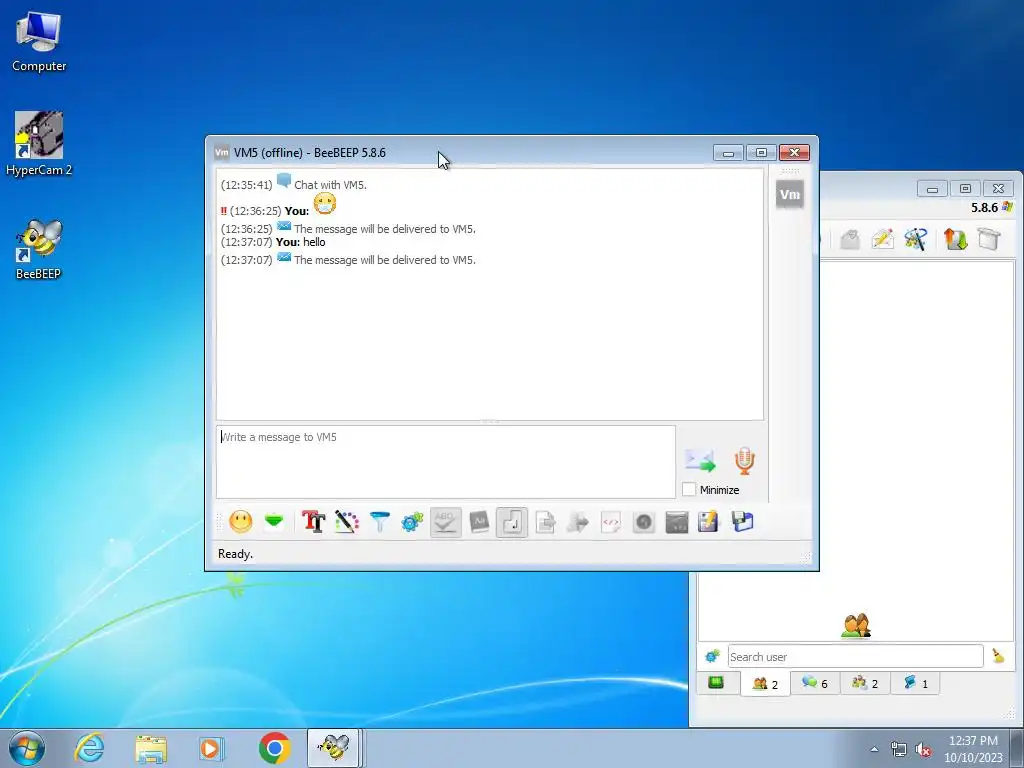Switch to the green screen tab
1024x768 pixels.
pos(716,682)
